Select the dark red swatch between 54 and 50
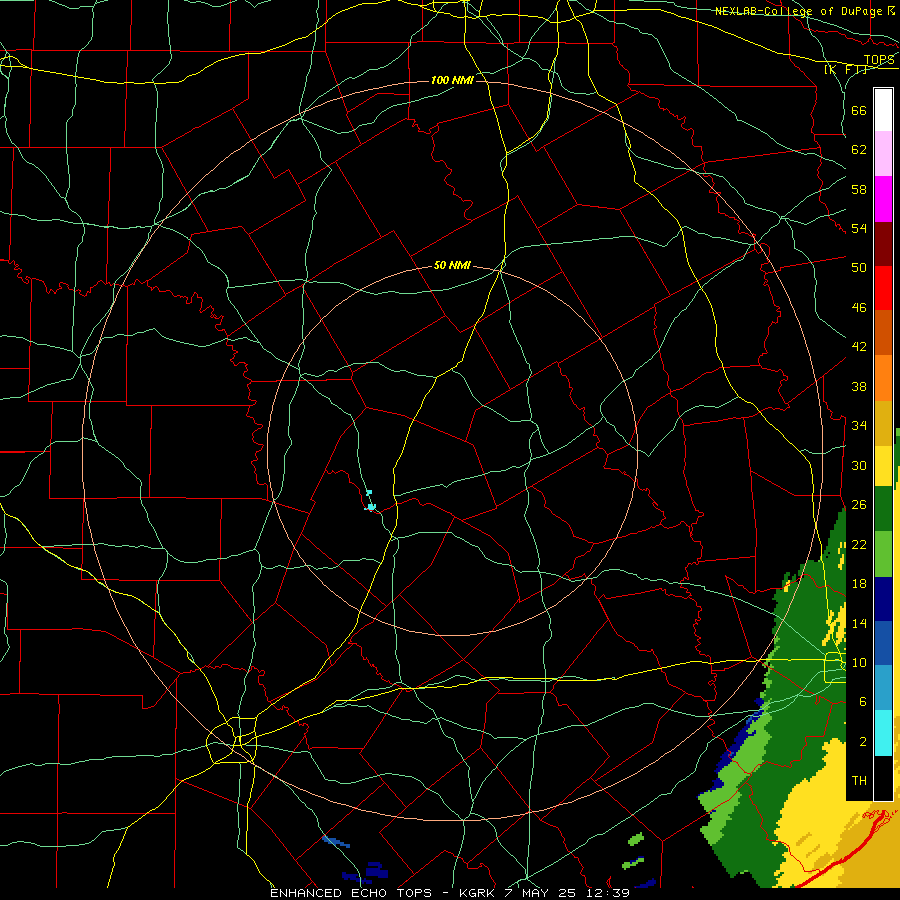The image size is (900, 900). [883, 244]
